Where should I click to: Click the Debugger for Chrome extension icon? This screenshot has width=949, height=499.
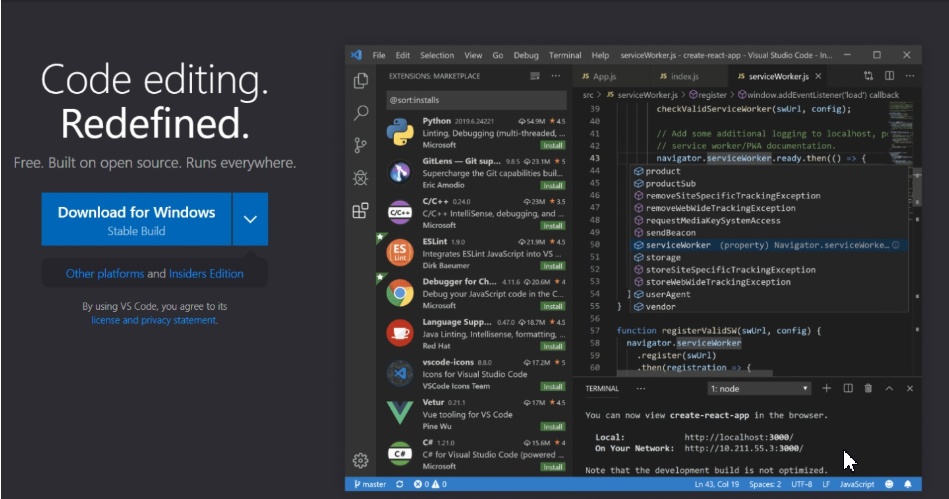400,293
